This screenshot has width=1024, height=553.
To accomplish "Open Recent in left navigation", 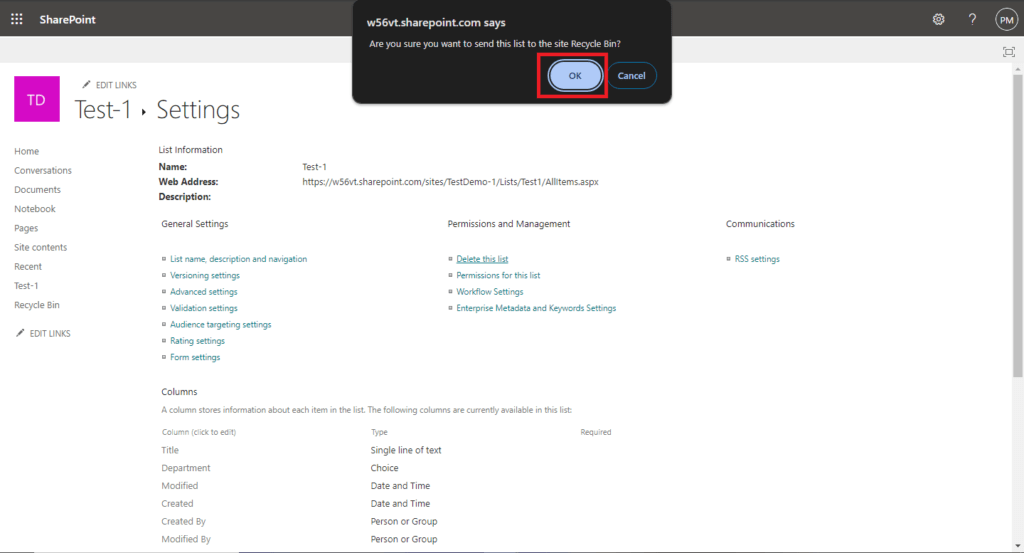I will tap(28, 266).
